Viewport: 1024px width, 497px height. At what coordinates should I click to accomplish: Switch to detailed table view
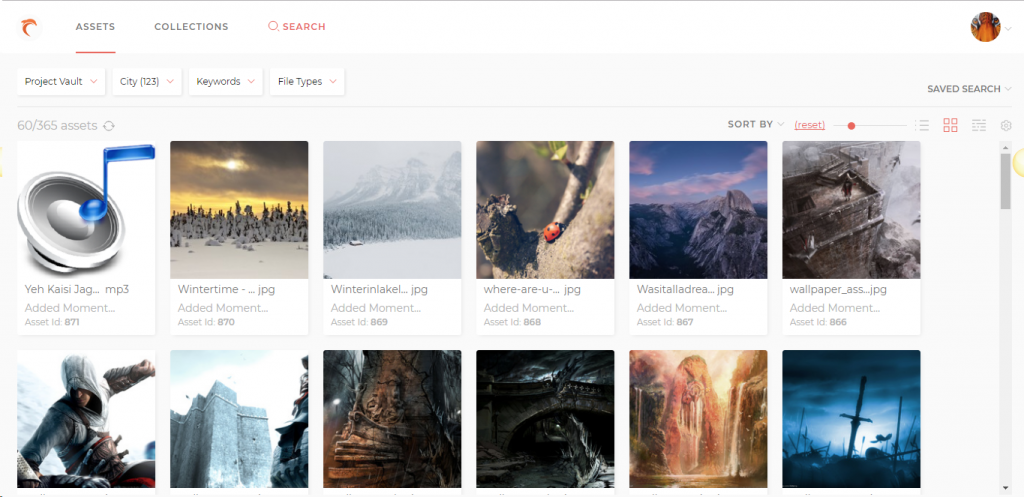pos(979,125)
